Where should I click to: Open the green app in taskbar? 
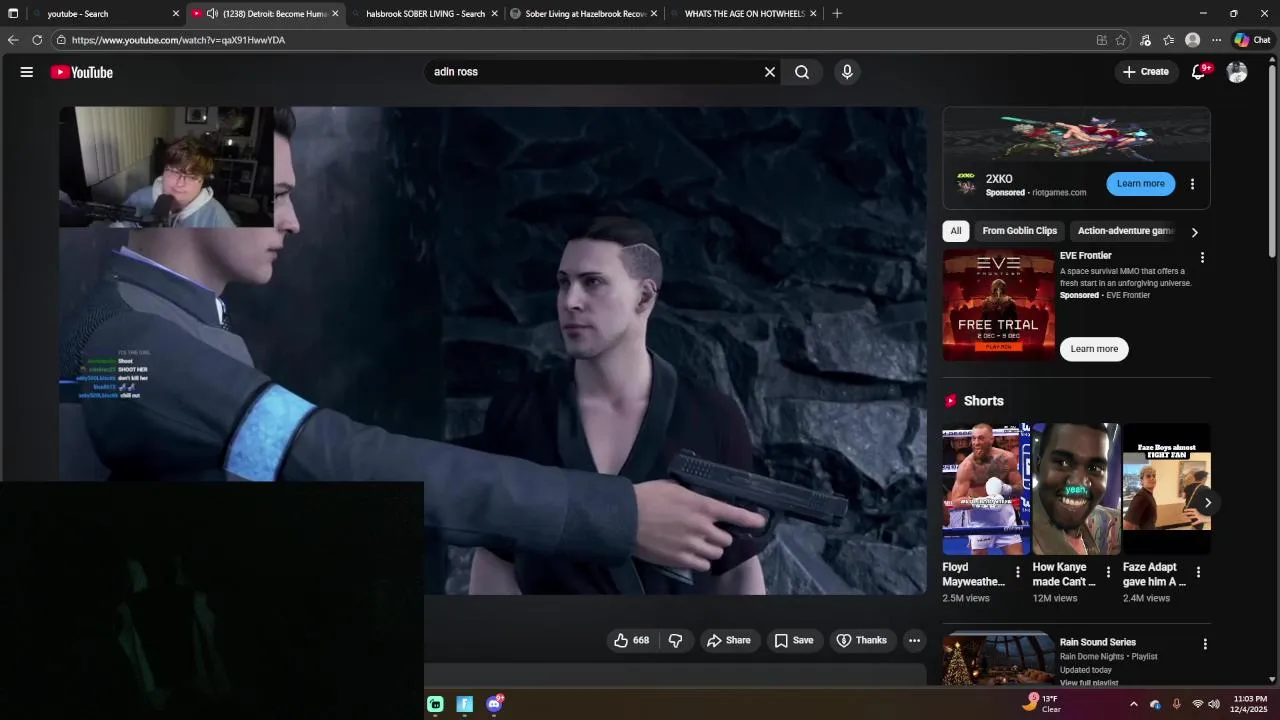pyautogui.click(x=435, y=704)
